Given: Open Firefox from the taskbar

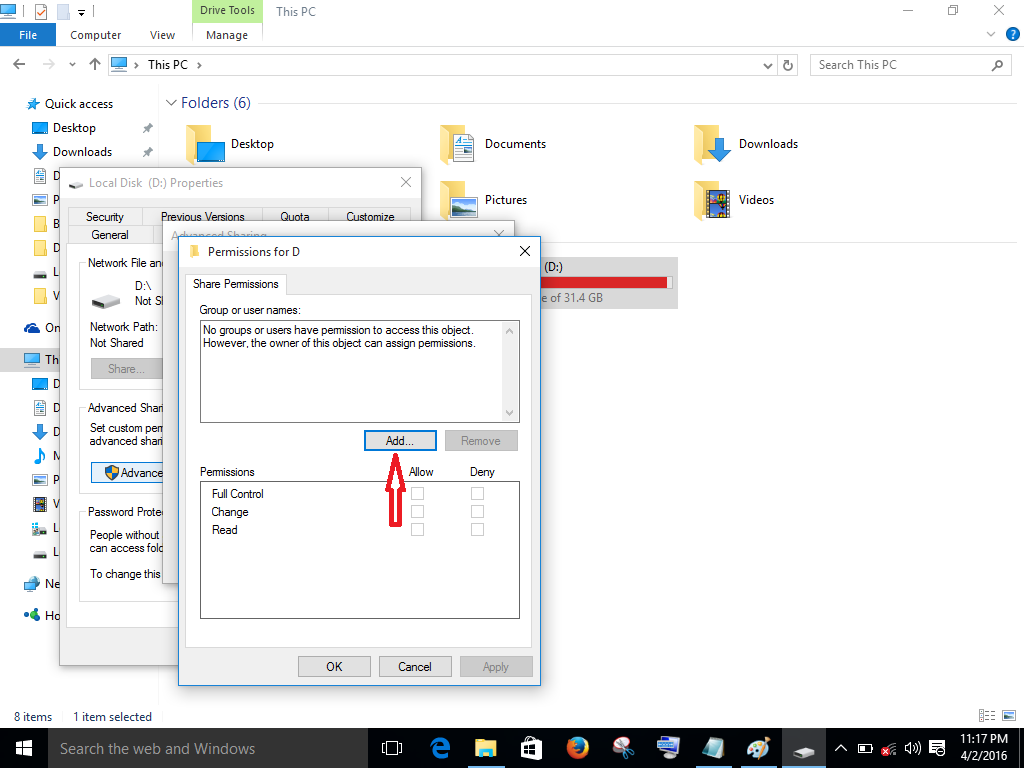Looking at the screenshot, I should click(578, 748).
